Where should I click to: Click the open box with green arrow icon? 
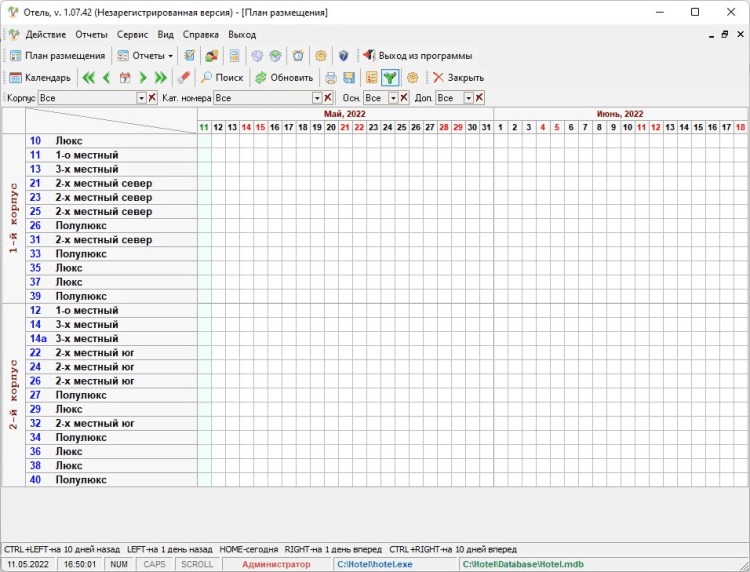pyautogui.click(x=276, y=56)
